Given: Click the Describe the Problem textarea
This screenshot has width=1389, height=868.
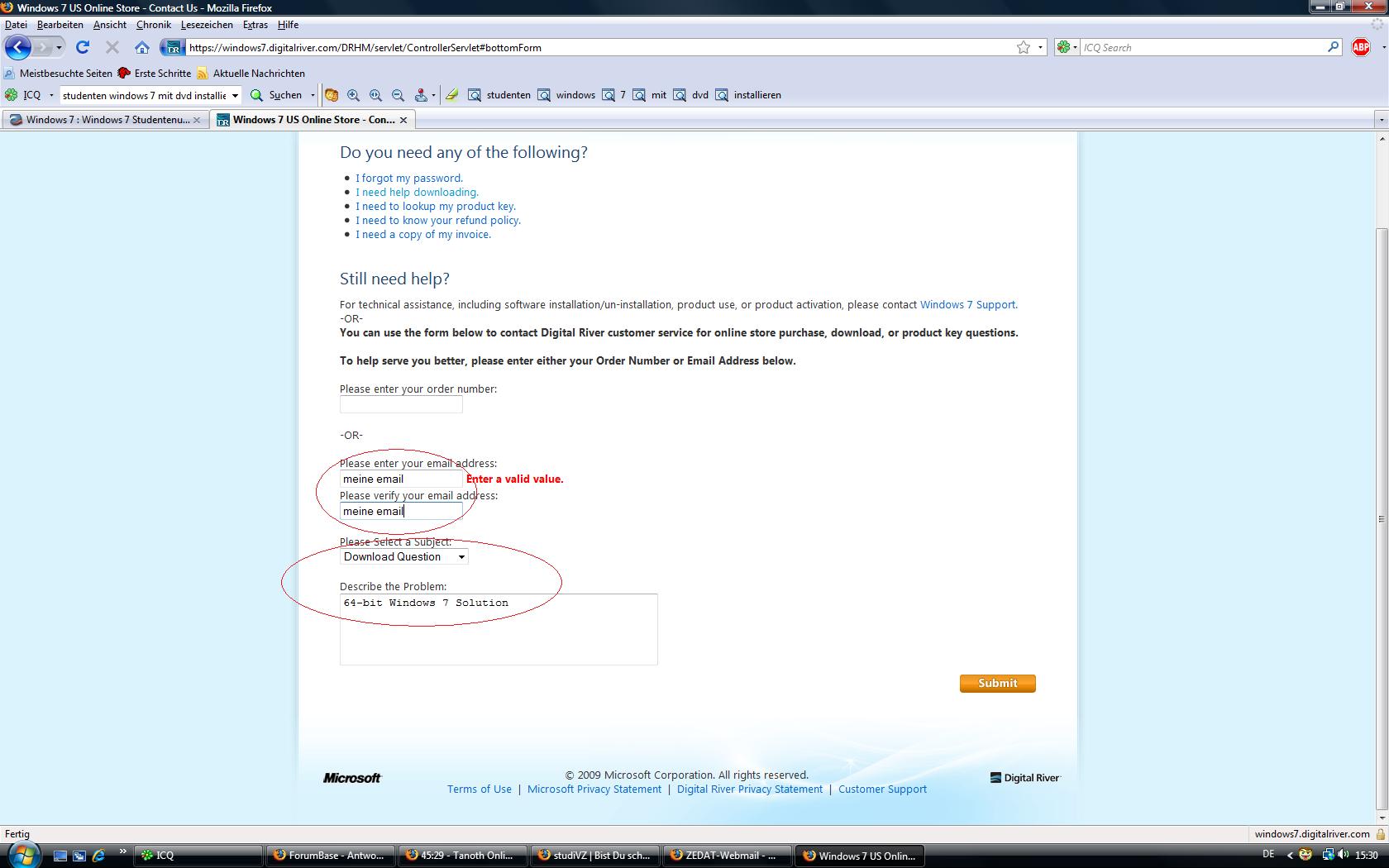Looking at the screenshot, I should coord(499,629).
